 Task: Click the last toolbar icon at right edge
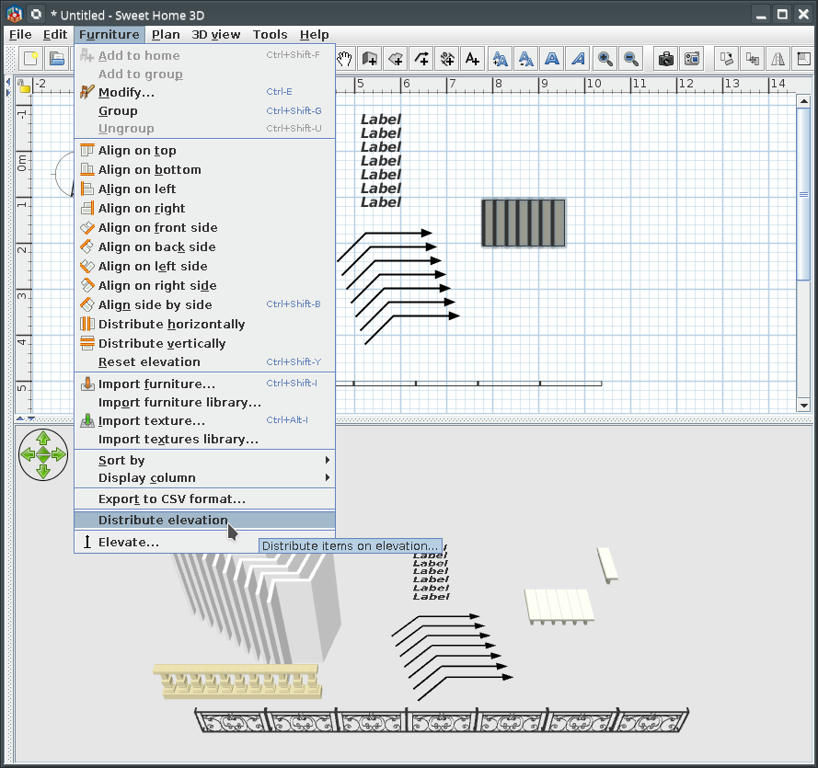tap(804, 58)
